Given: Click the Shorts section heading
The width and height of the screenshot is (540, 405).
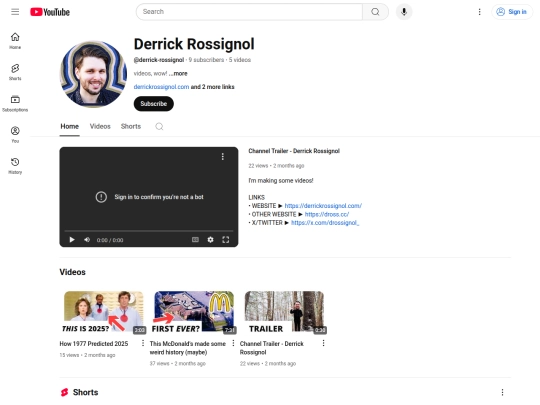Looking at the screenshot, I should 85,392.
